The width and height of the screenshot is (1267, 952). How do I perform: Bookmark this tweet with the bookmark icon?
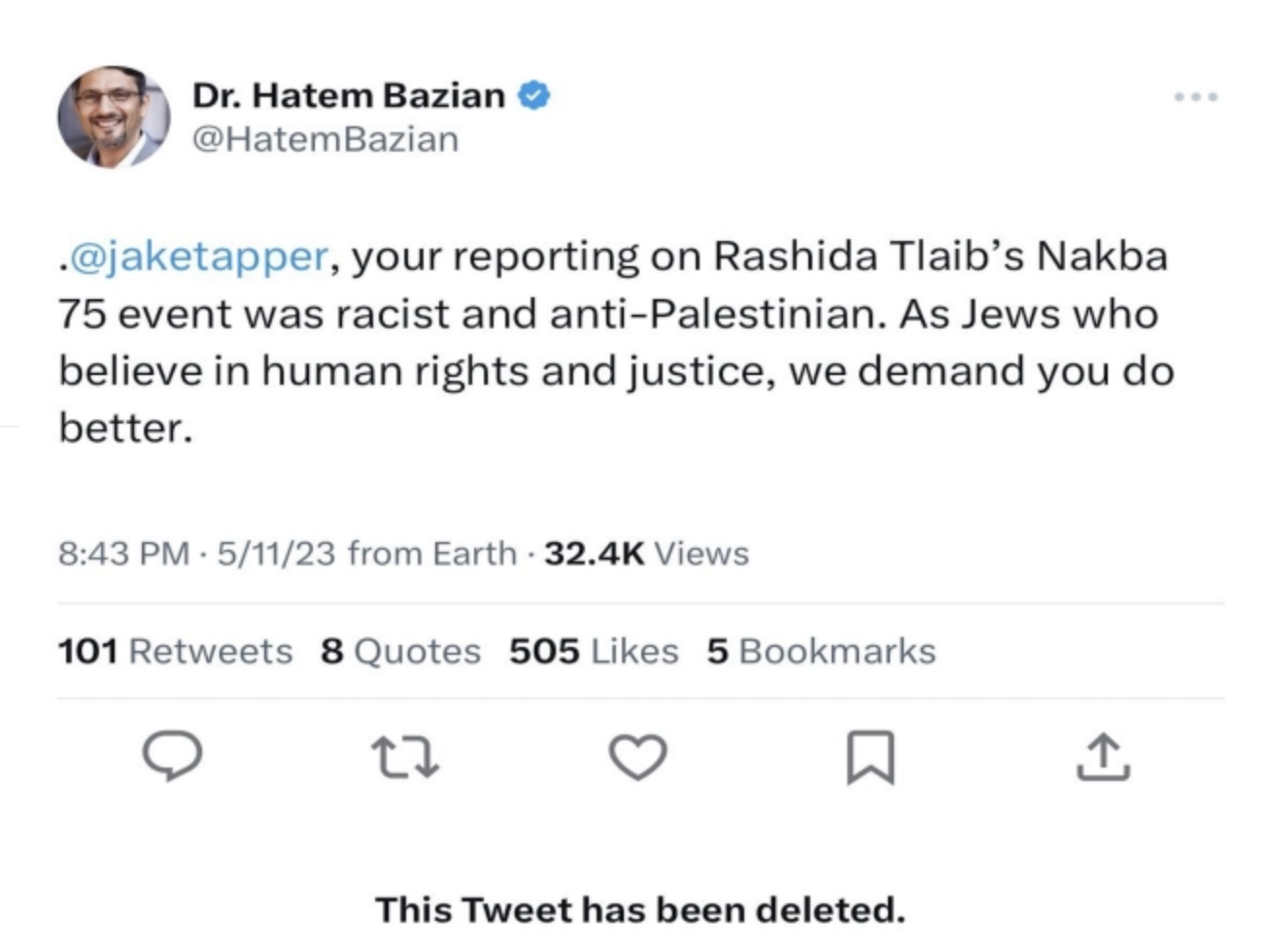[871, 758]
